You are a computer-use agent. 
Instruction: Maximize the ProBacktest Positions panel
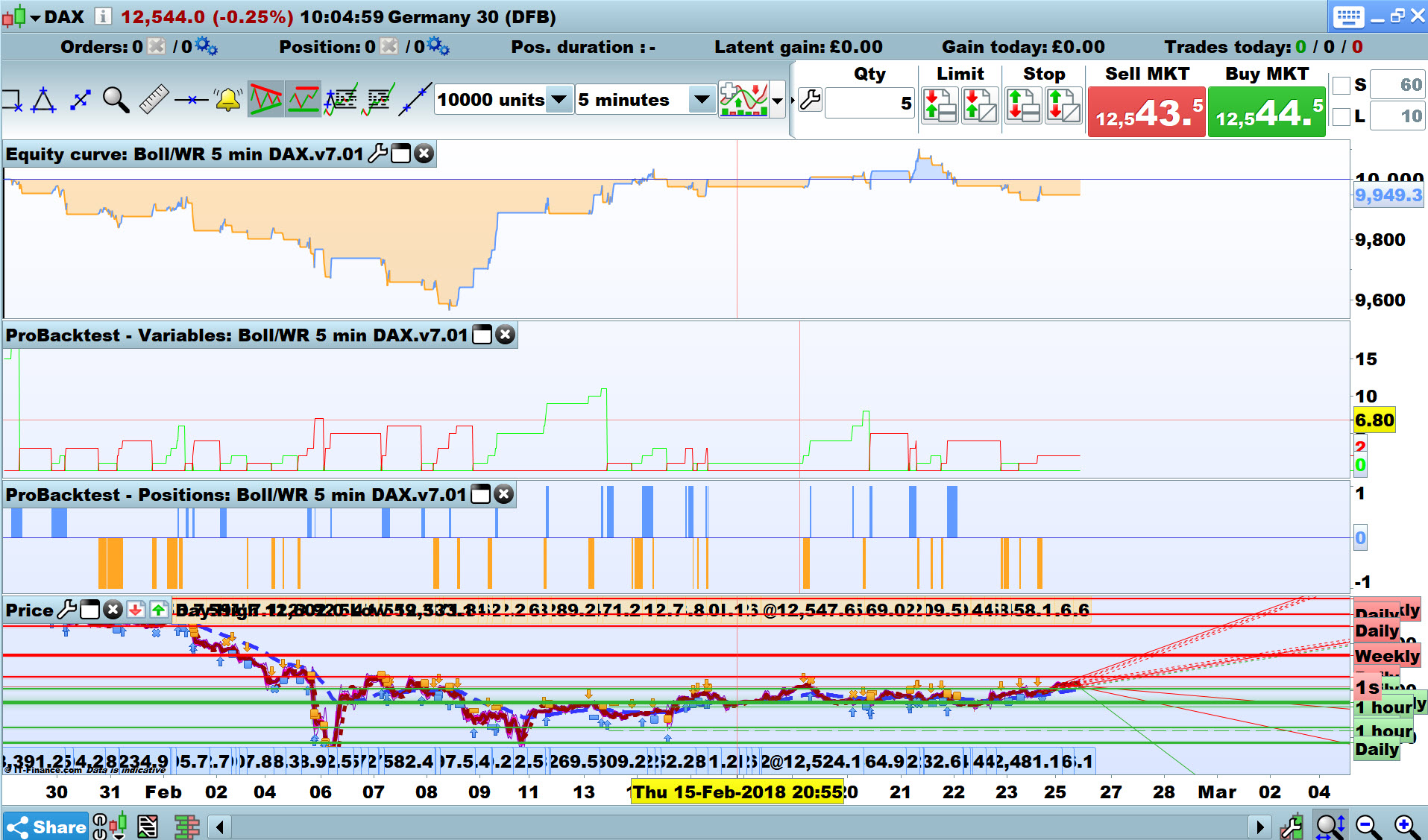point(481,494)
